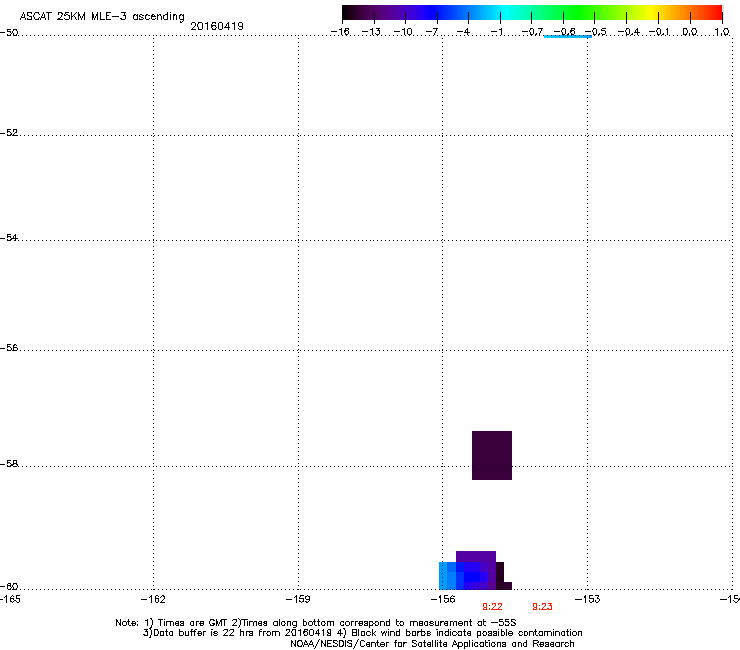Click the -7 color scale label
This screenshot has width=740, height=650.
(432, 32)
